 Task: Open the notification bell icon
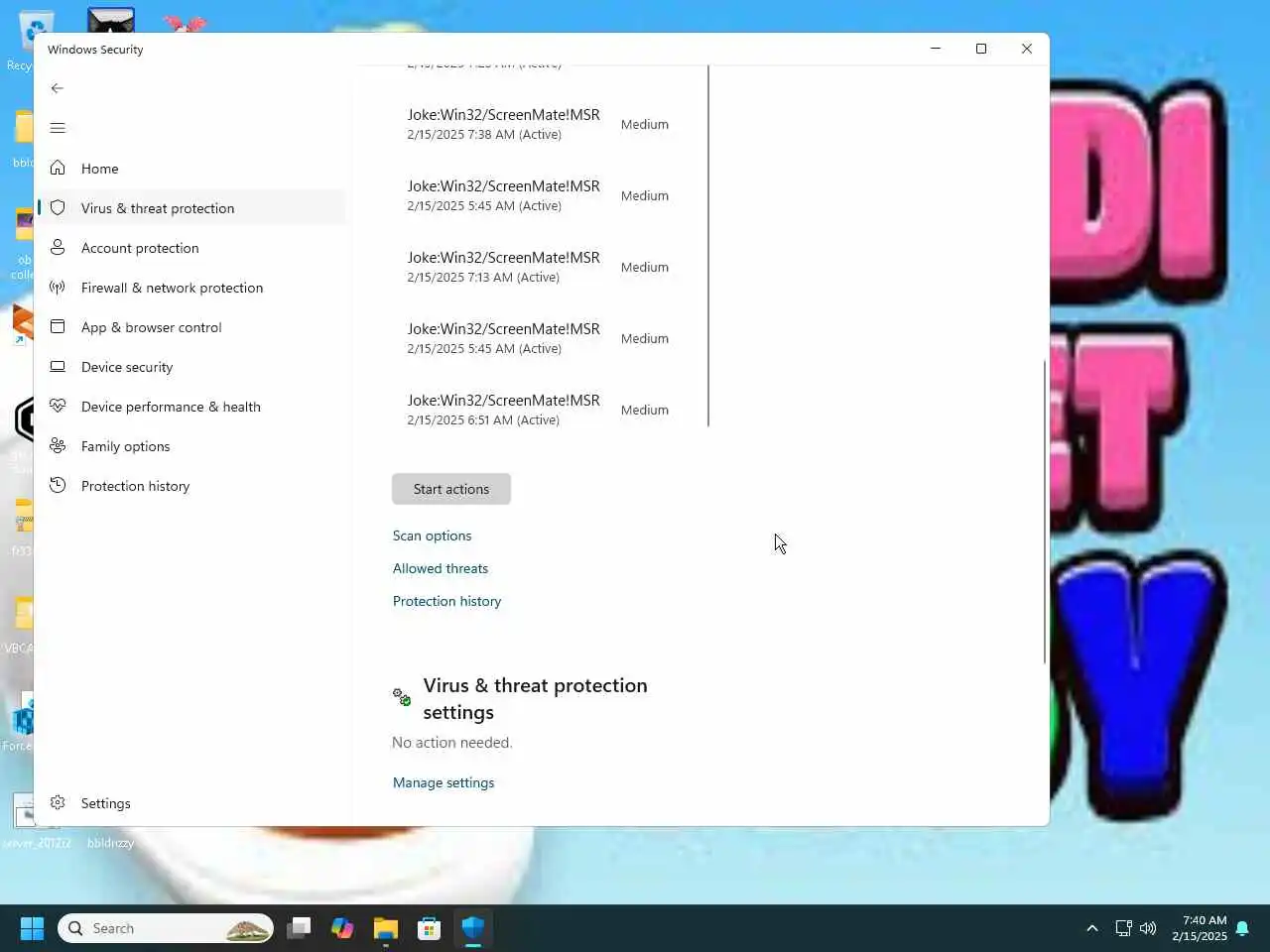(1242, 928)
